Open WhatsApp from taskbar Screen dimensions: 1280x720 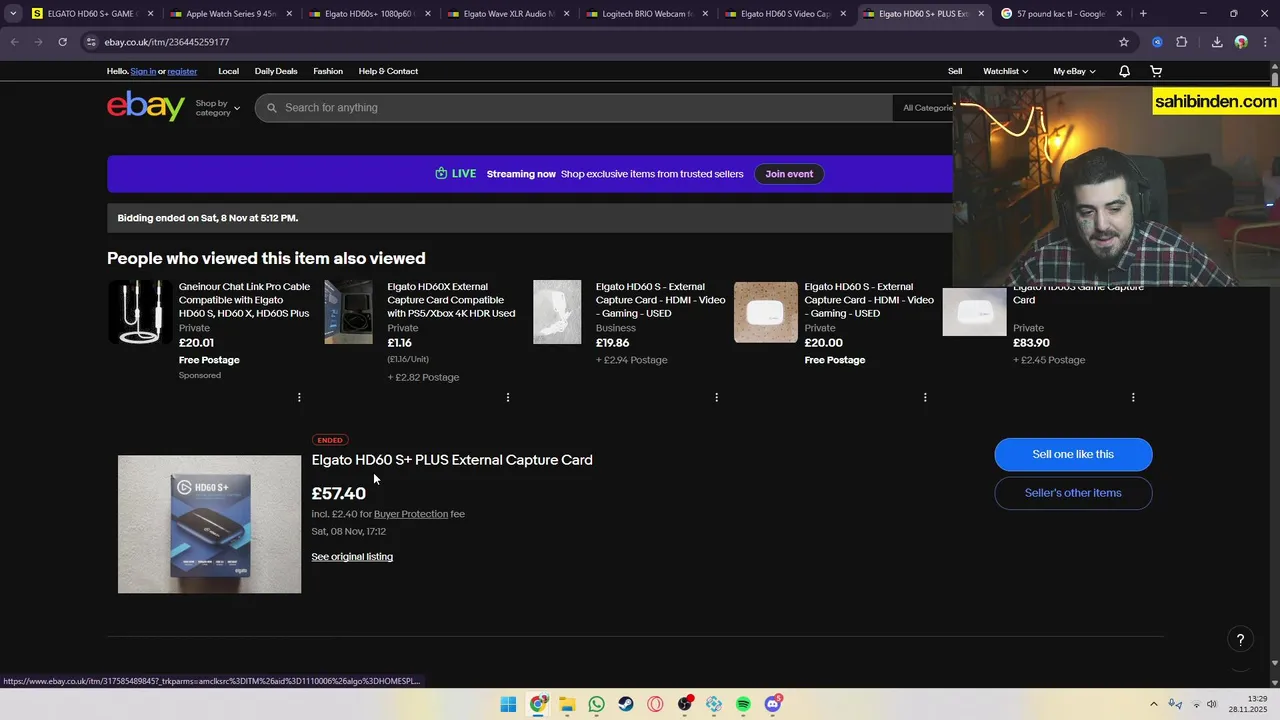[596, 705]
